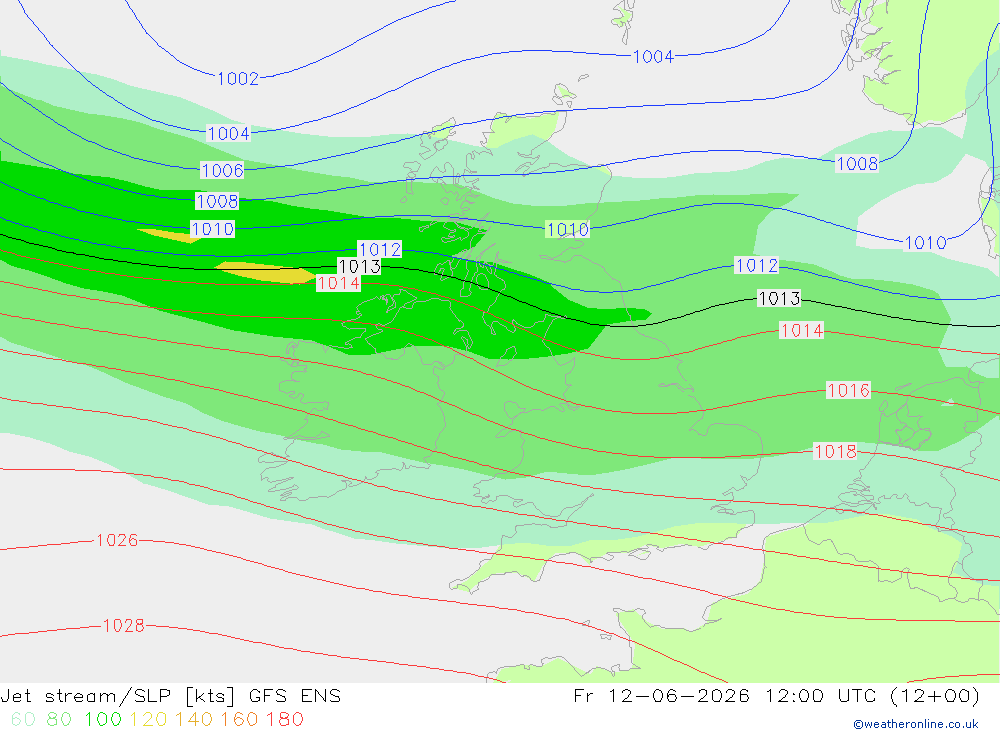Click the 'Jet stream/SLP [kts] GFS ENS' title
1000x733 pixels.
click(171, 695)
